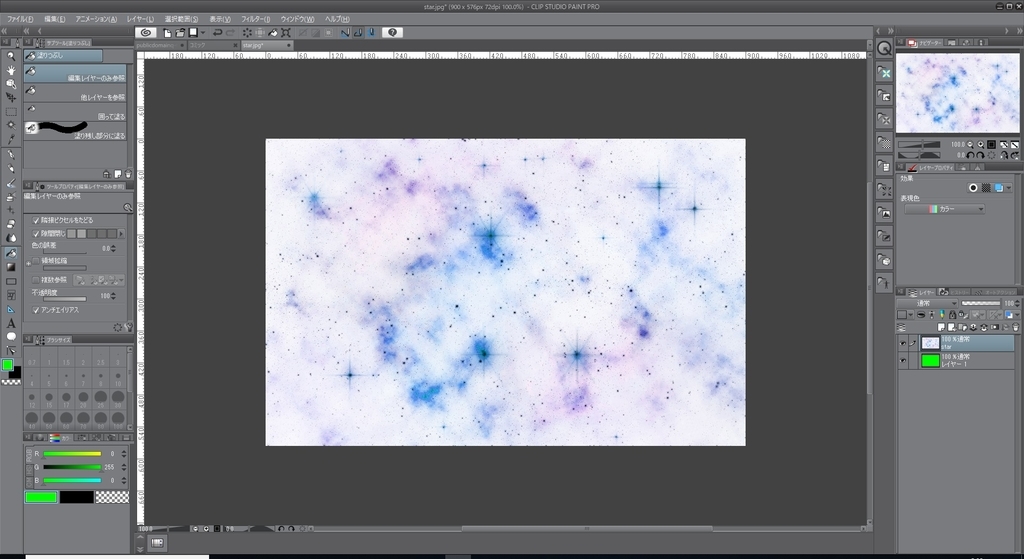Enable 領域拡縮 checkbox
Screen dimensions: 1024x559
click(x=36, y=261)
